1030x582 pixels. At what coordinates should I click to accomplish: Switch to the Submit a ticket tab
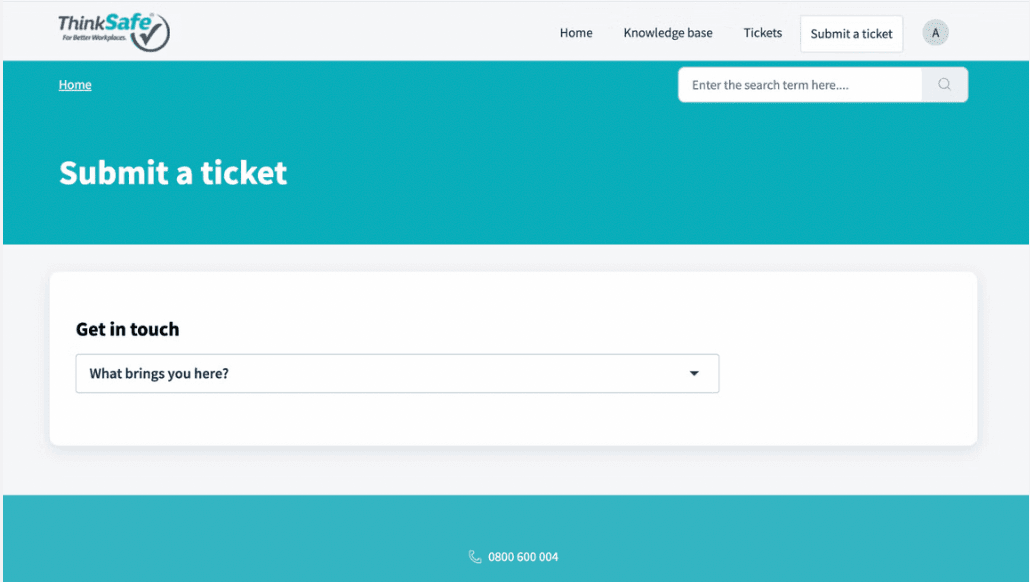pyautogui.click(x=851, y=33)
